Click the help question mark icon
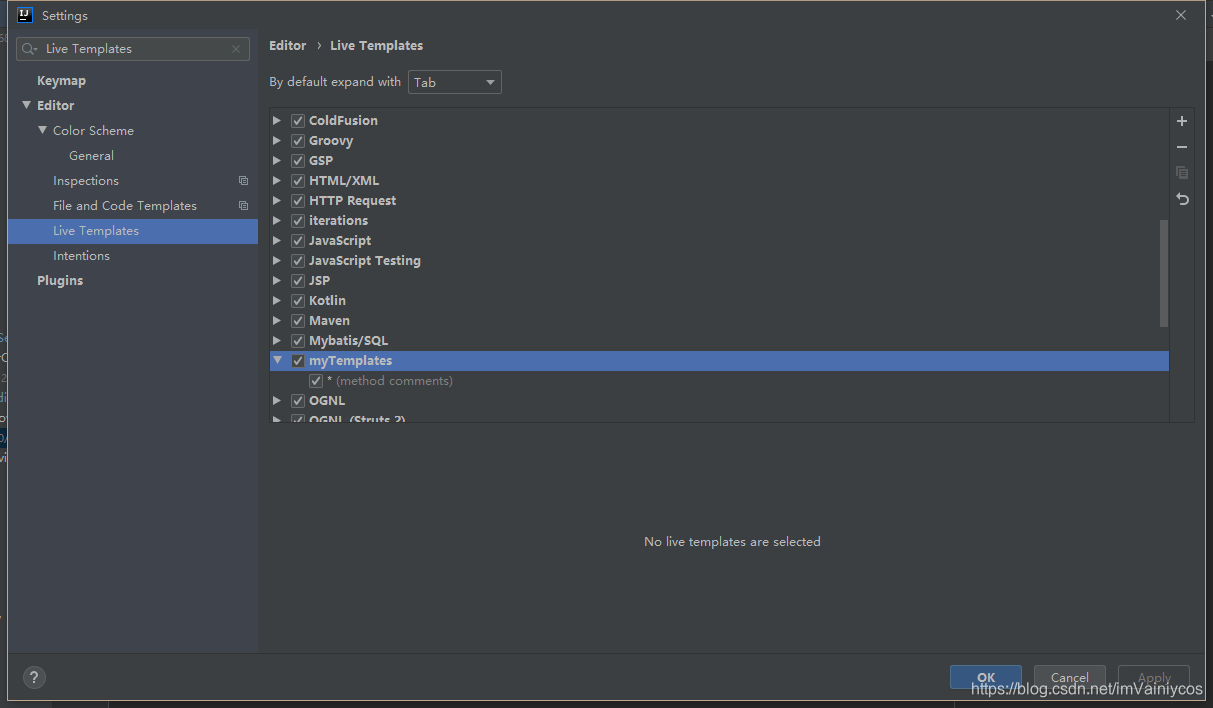The image size is (1213, 708). [x=34, y=677]
